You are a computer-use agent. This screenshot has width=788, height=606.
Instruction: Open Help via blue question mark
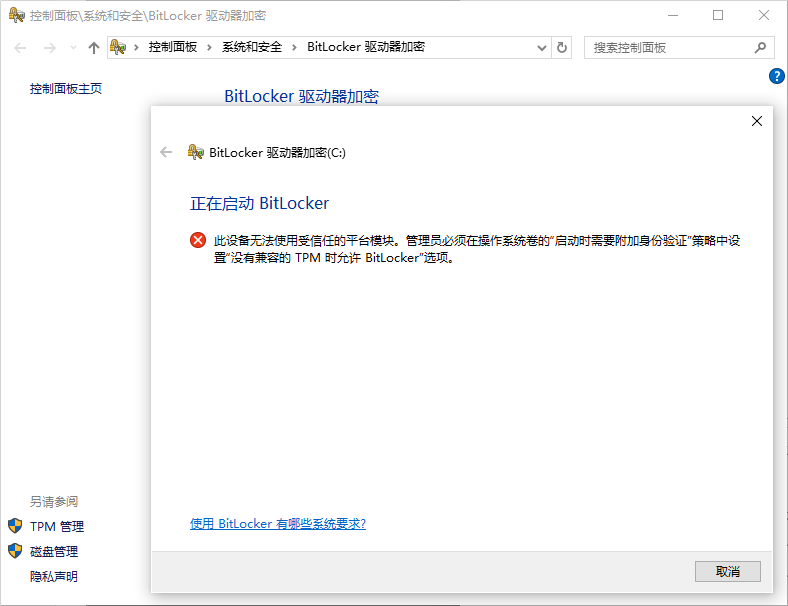click(776, 76)
